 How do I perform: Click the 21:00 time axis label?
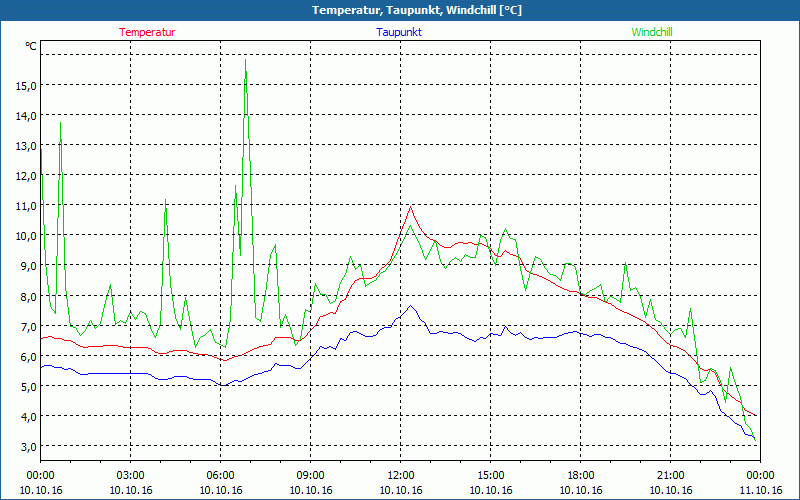tap(670, 476)
